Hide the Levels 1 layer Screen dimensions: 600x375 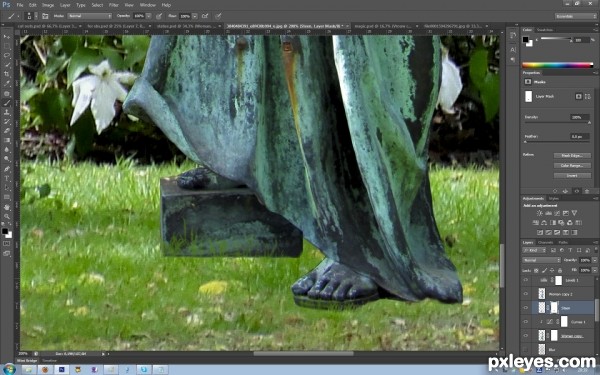pyautogui.click(x=526, y=280)
